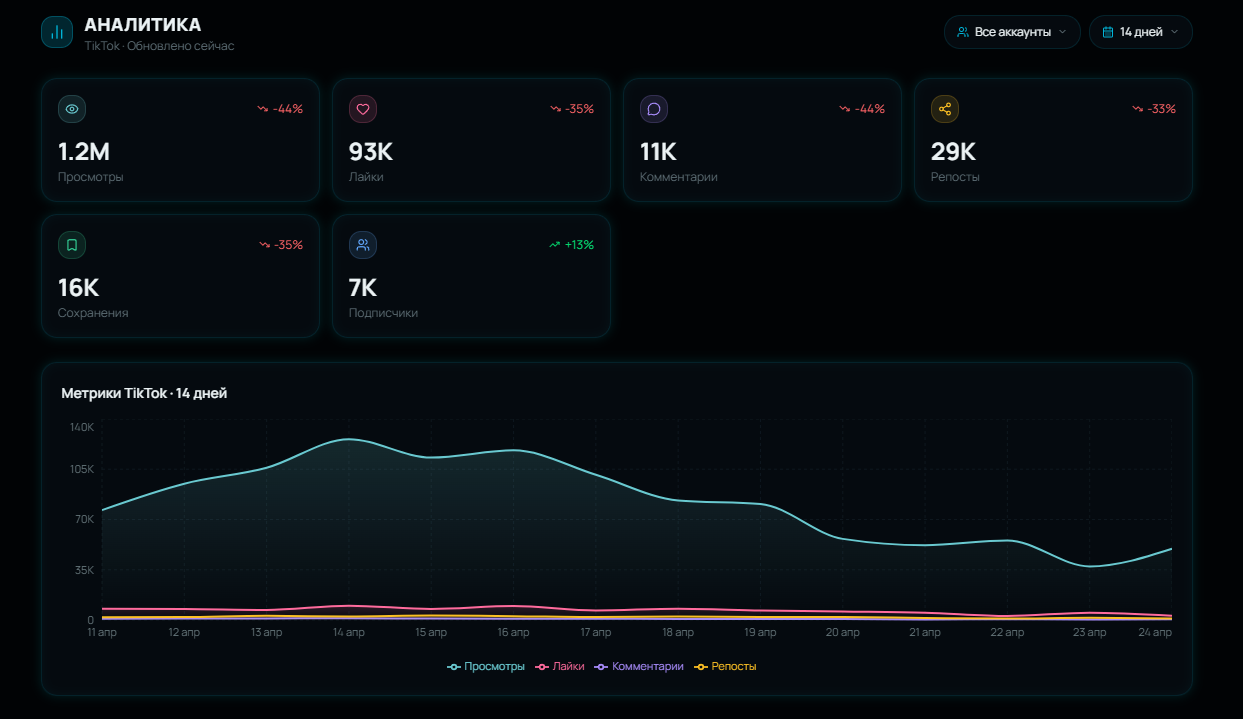This screenshot has width=1243, height=719.
Task: Select the 1.2M Просмотры stat card
Action: [180, 141]
